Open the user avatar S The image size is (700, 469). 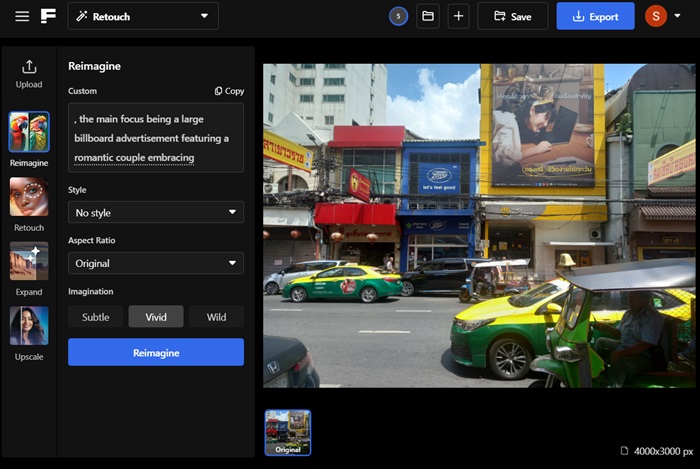(x=656, y=17)
